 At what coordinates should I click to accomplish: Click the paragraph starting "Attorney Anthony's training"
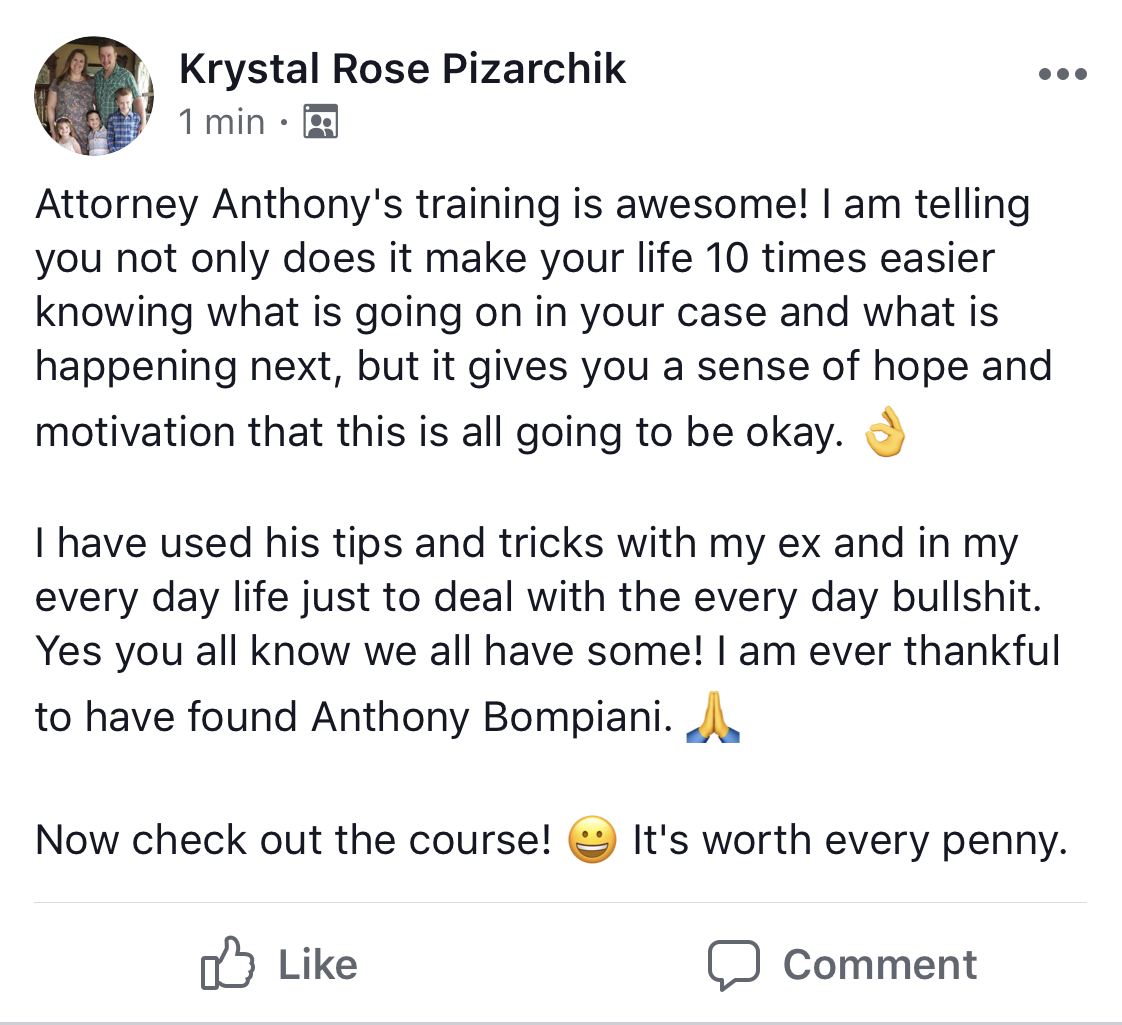pos(544,319)
